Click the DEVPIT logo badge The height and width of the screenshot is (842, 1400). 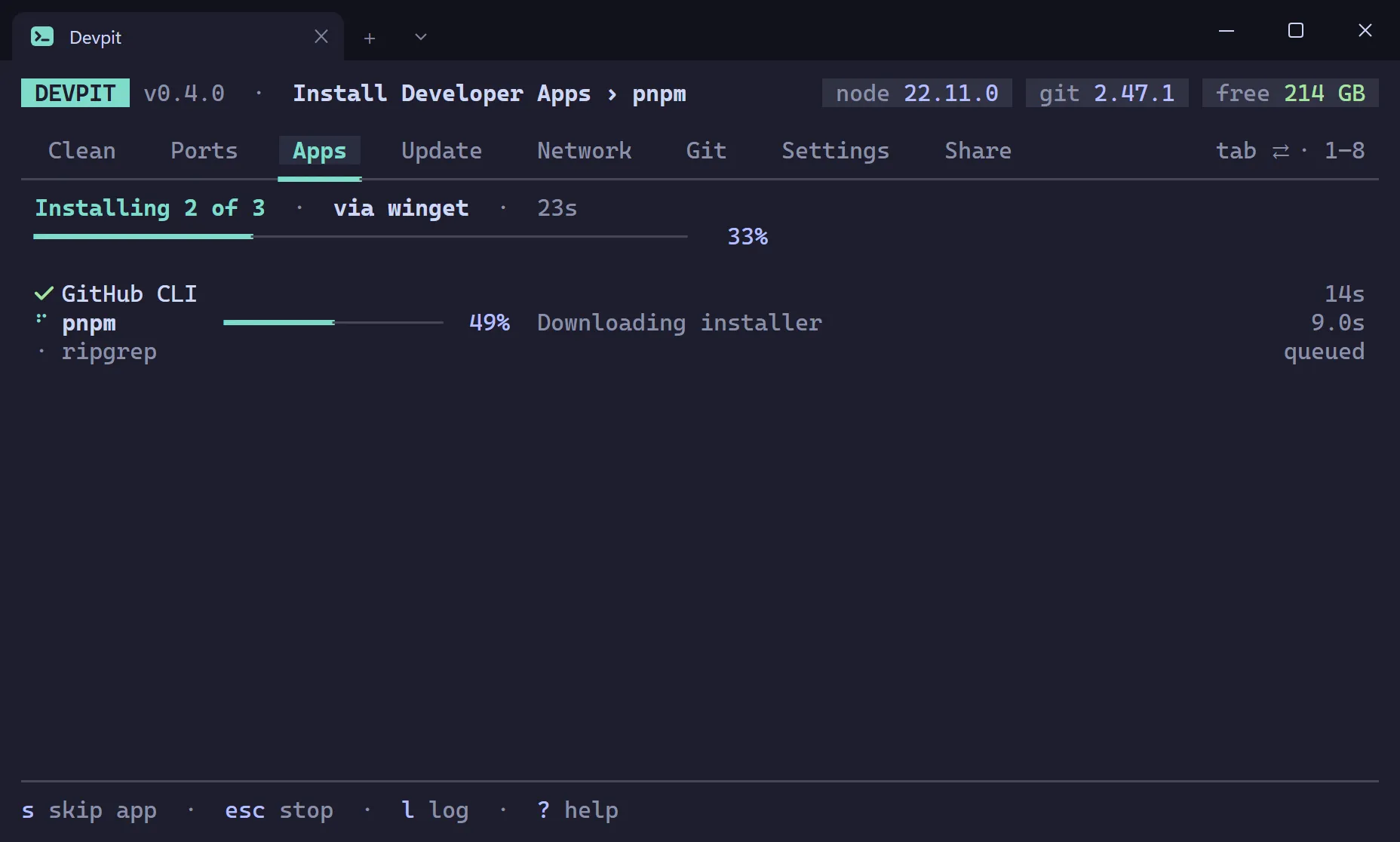click(75, 93)
